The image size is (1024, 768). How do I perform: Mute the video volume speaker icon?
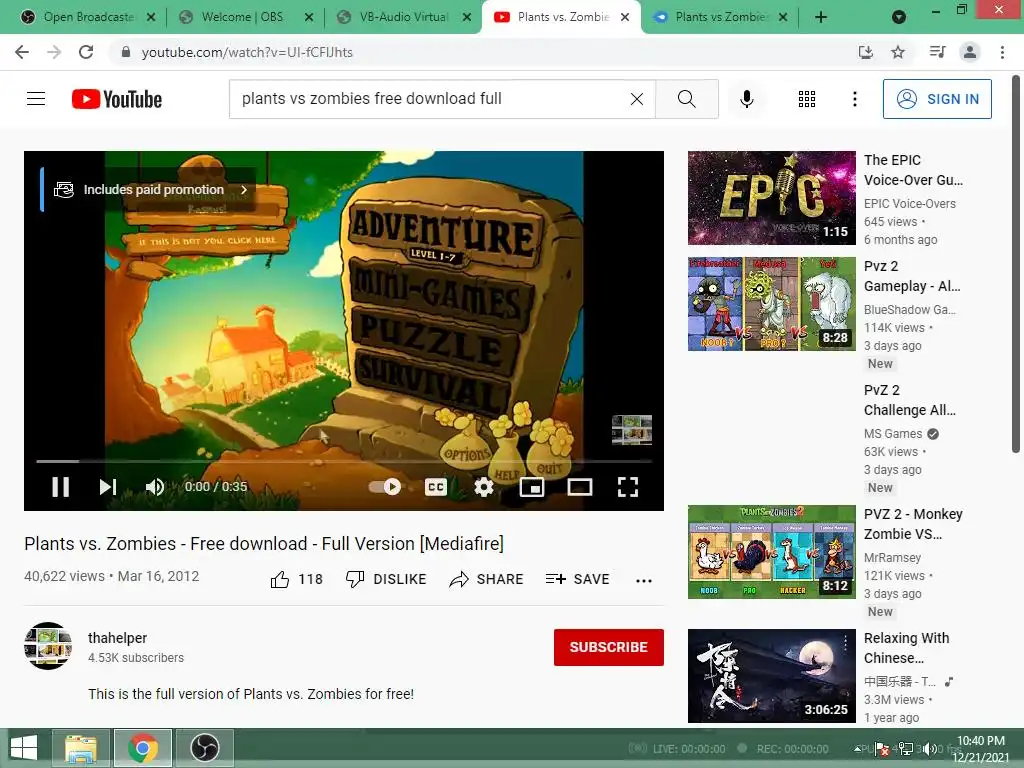pyautogui.click(x=155, y=487)
